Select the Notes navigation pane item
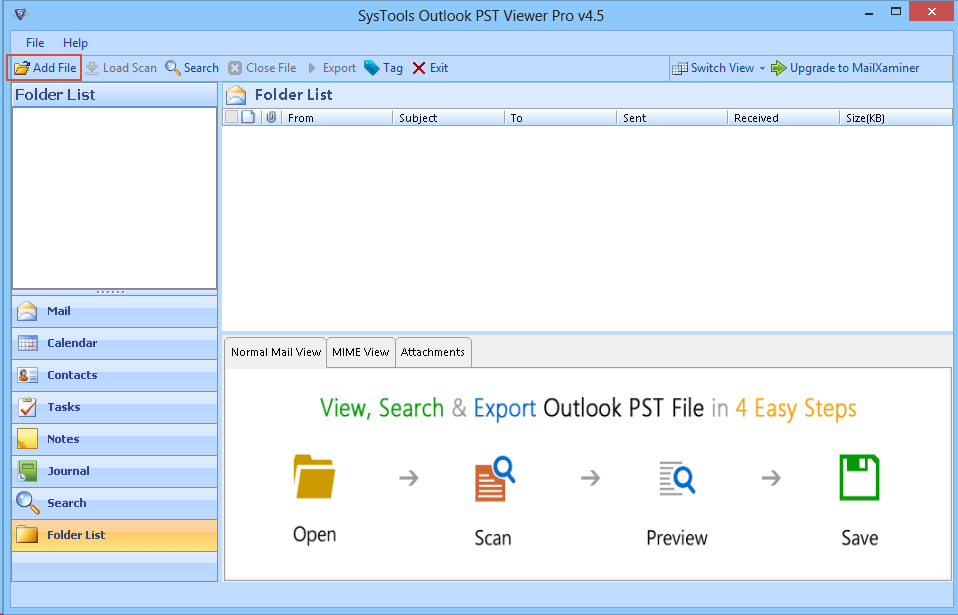This screenshot has width=958, height=615. pyautogui.click(x=114, y=439)
